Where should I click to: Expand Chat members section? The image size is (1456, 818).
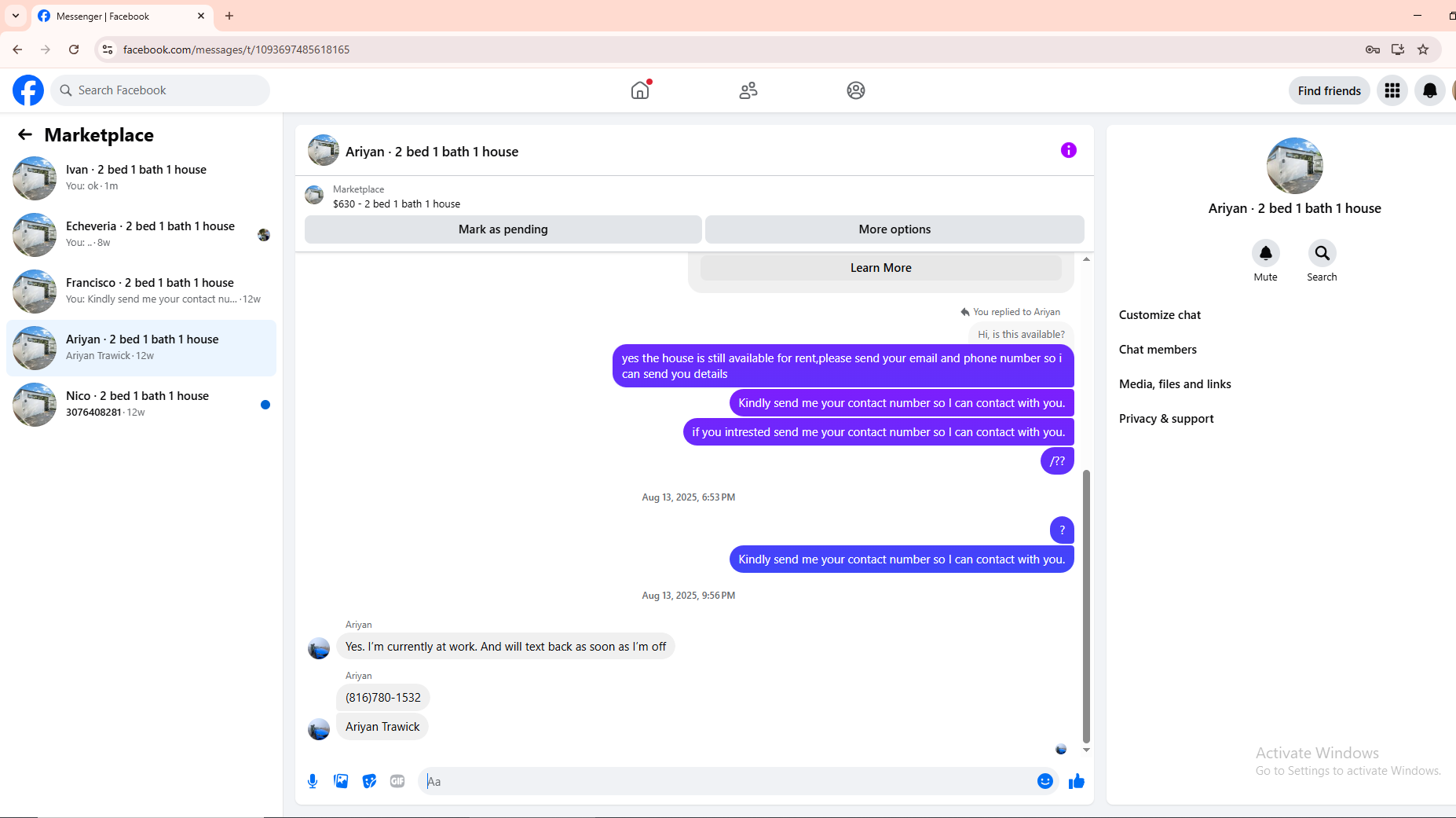1158,350
